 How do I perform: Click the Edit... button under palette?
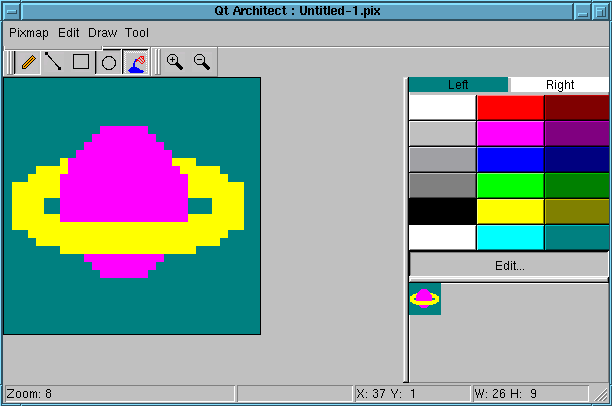tap(509, 266)
